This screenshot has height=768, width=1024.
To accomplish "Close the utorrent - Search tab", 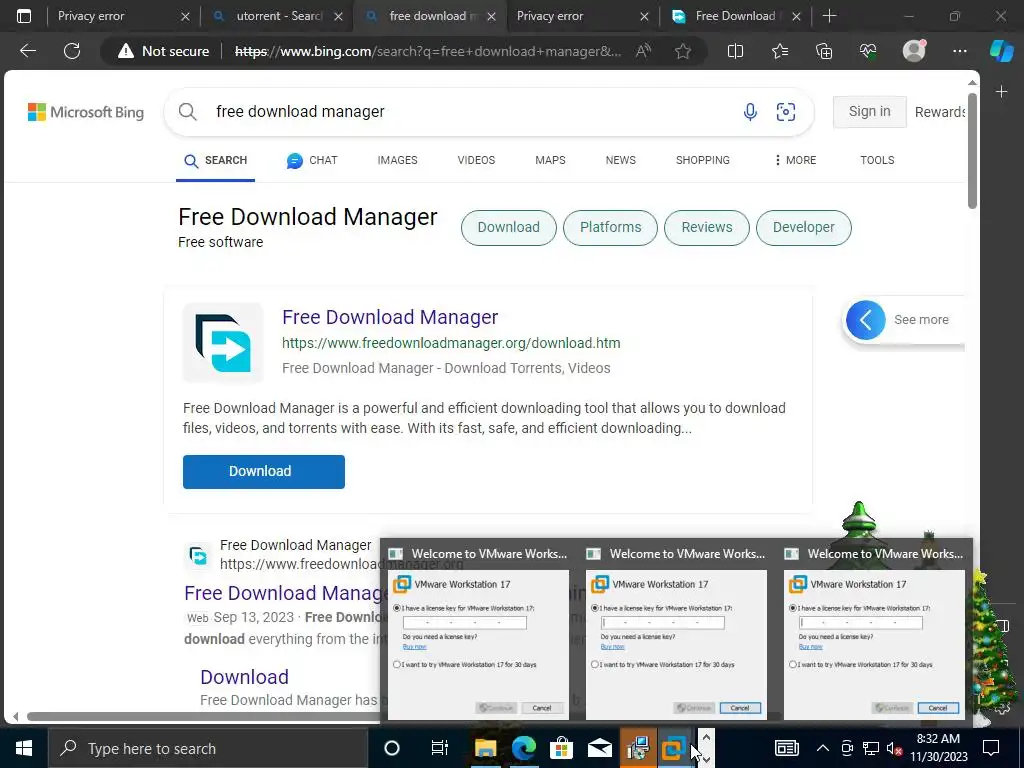I will [x=338, y=17].
